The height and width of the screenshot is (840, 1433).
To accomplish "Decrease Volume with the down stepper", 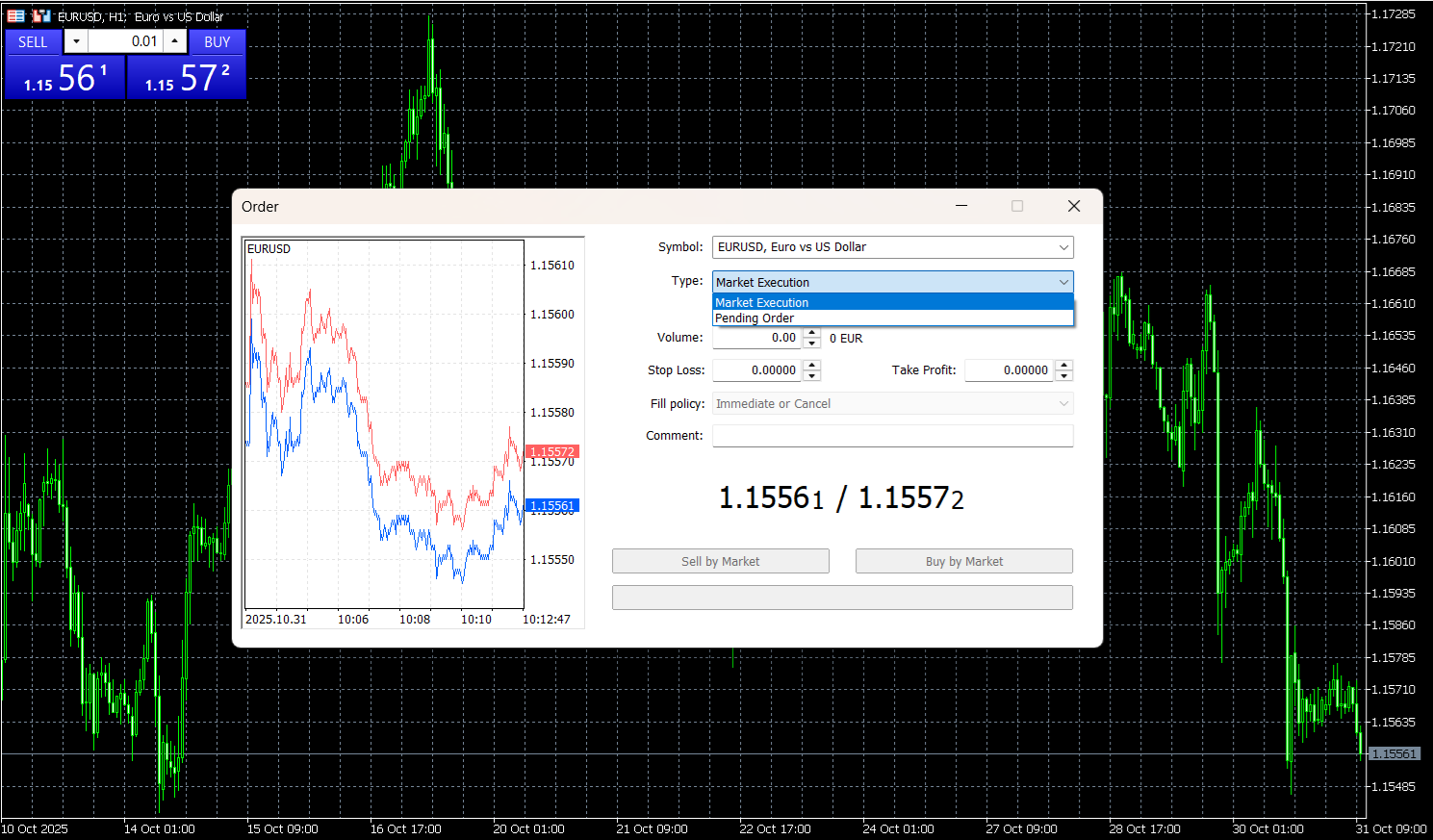I will (811, 344).
